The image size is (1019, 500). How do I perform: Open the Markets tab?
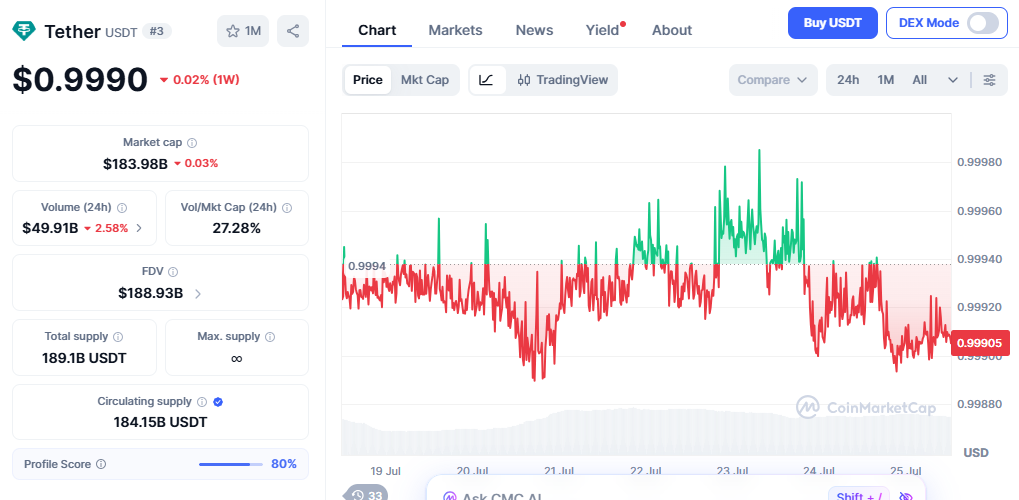click(456, 30)
